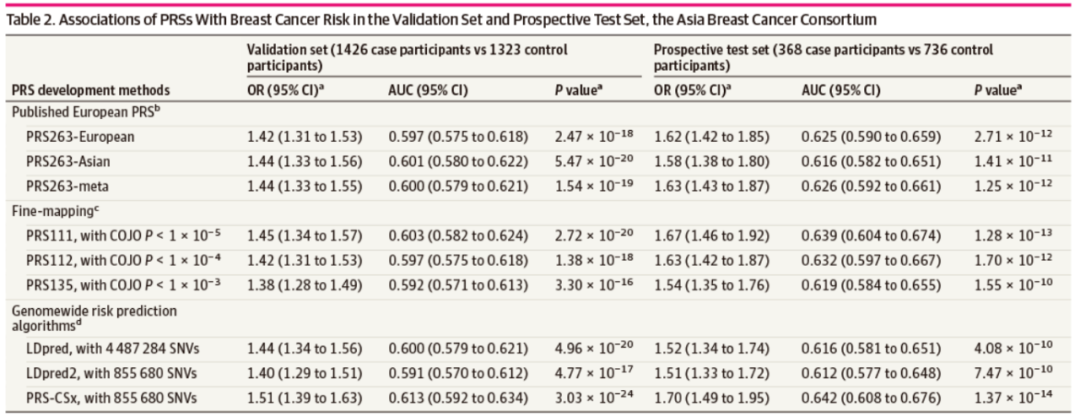Select the Validation set column group header
Image resolution: width=1080 pixels, height=417 pixels.
click(x=408, y=55)
